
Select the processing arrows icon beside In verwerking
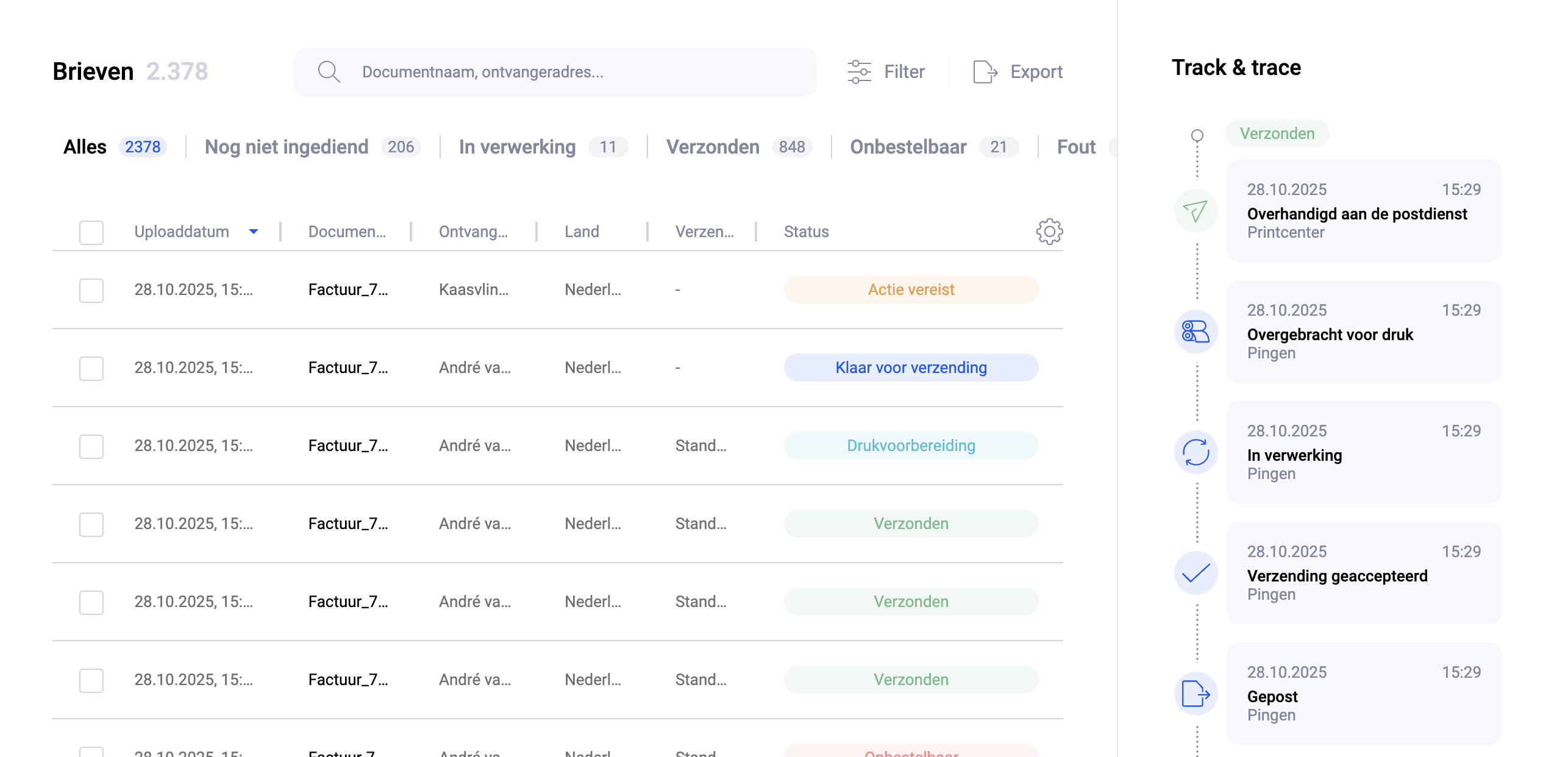(1196, 452)
